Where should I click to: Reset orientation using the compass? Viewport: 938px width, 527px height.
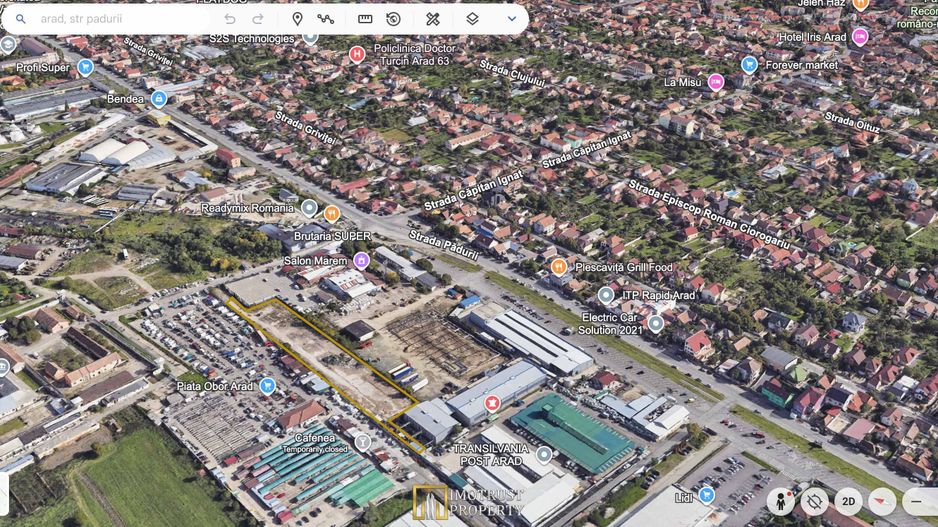tap(882, 501)
